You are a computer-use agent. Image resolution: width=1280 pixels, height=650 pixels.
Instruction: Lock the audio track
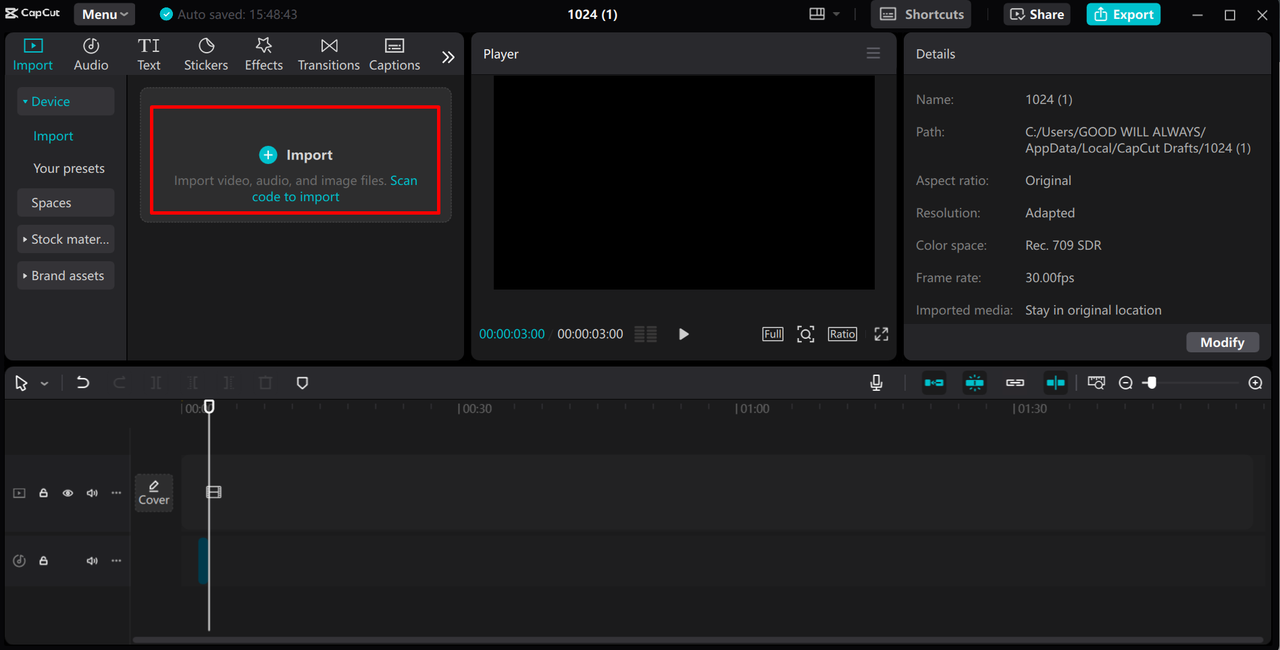[44, 561]
